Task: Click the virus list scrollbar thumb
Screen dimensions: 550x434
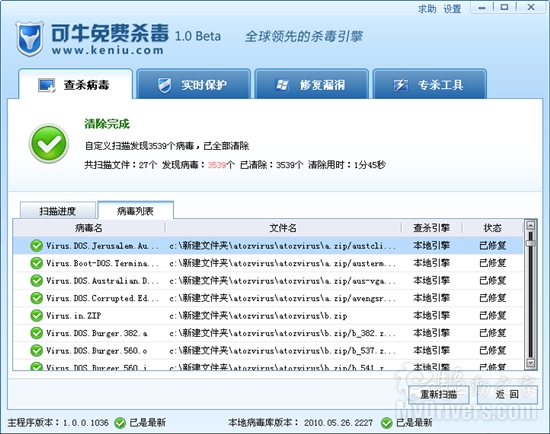Action: [531, 243]
